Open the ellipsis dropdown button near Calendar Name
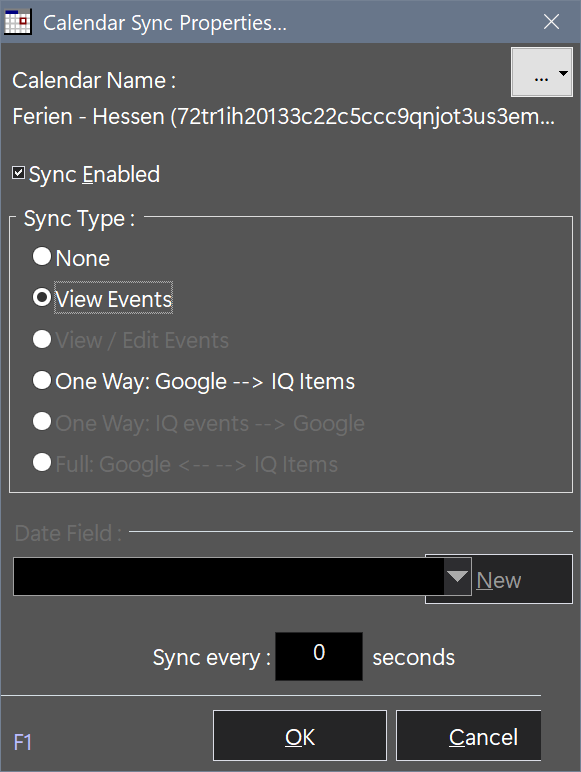581x772 pixels. pyautogui.click(x=542, y=72)
